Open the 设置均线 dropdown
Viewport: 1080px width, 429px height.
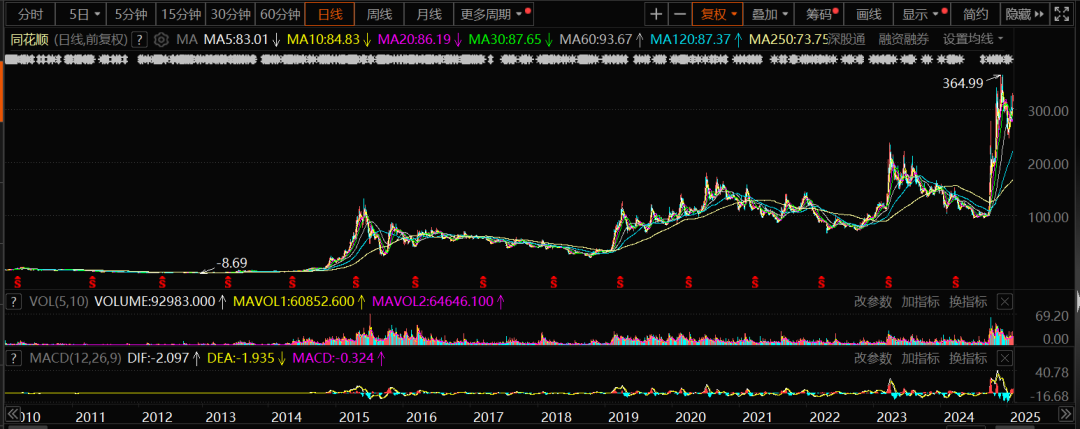[973, 39]
